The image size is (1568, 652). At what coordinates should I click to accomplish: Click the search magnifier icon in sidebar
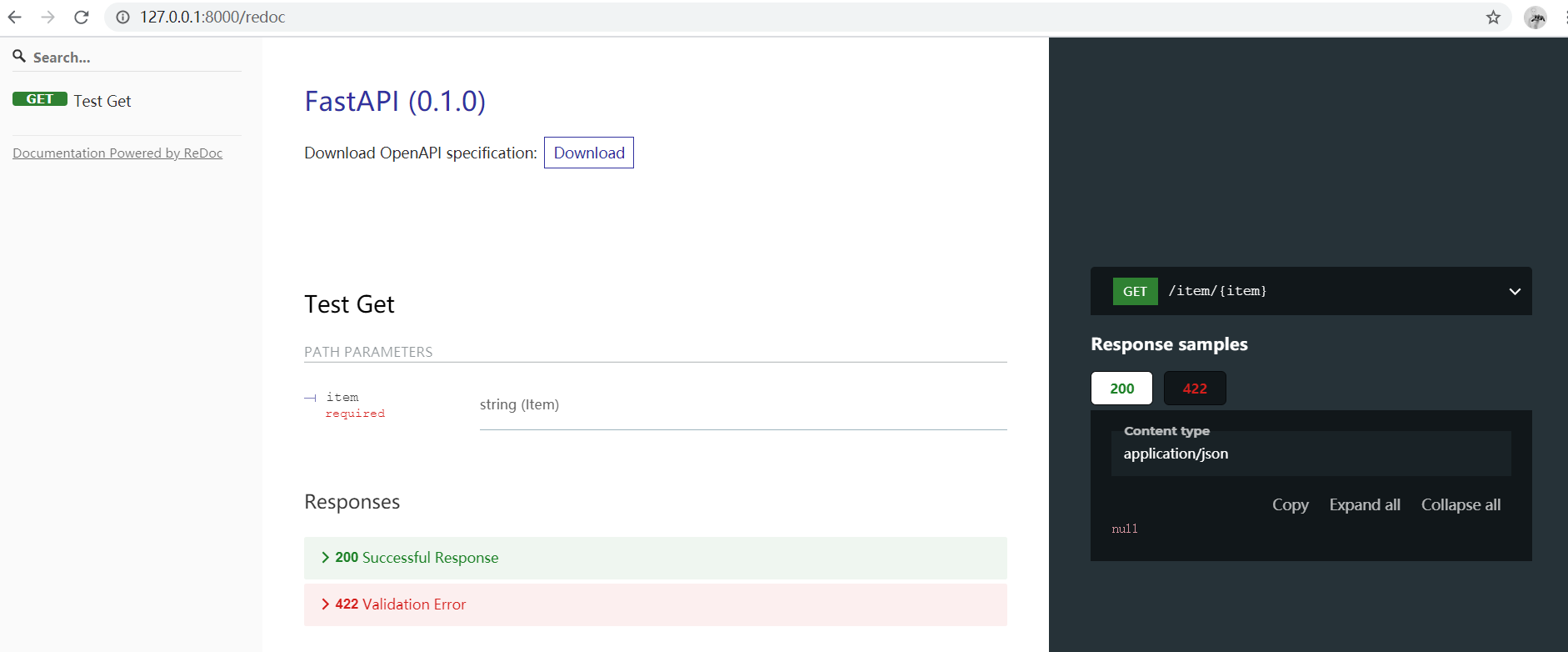[19, 56]
